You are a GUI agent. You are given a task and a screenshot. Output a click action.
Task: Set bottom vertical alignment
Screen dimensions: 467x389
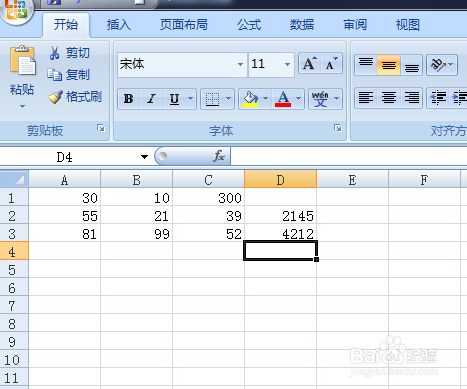click(412, 64)
